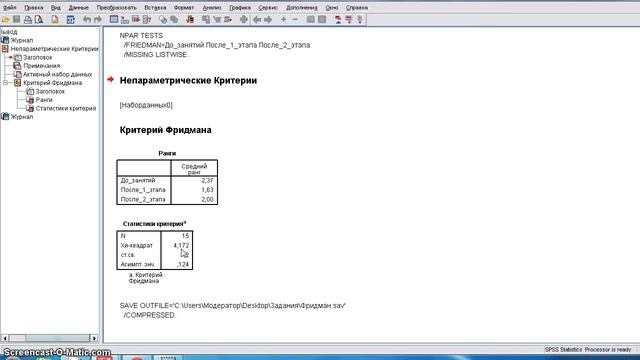Open the Преобразовать menu
Image resolution: width=640 pixels, height=360 pixels.
coord(117,7)
